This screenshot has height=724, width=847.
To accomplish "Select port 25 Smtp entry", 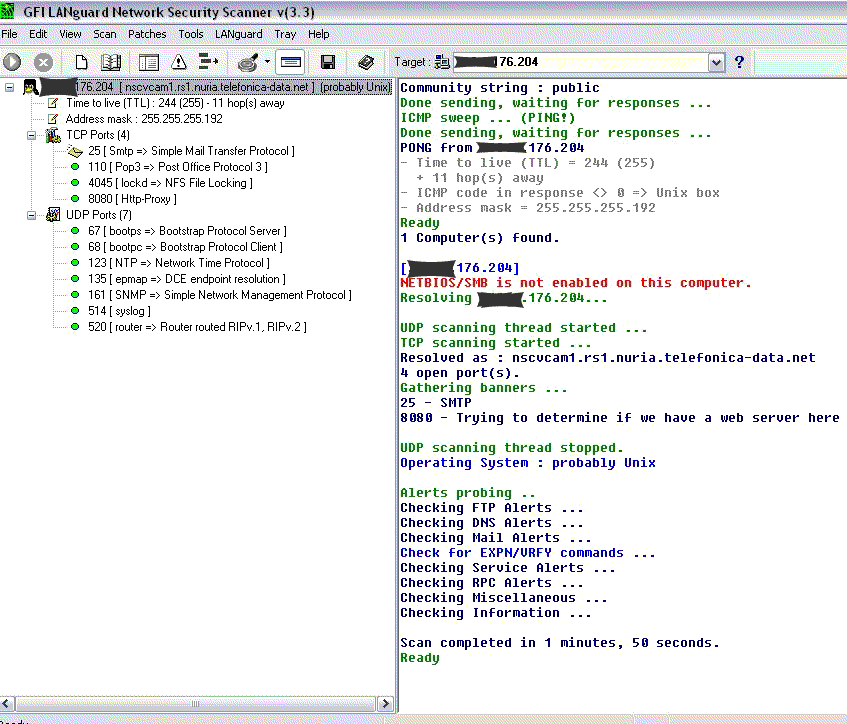I will click(x=191, y=151).
